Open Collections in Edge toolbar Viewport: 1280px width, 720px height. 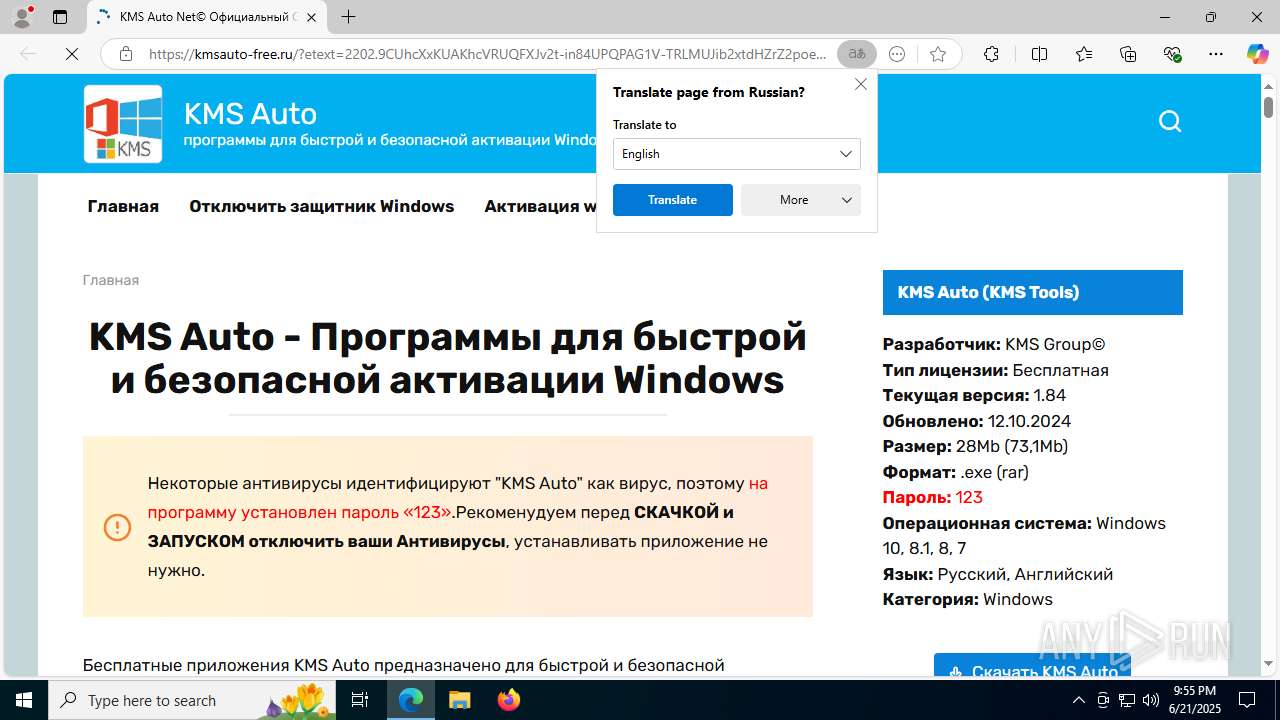tap(1128, 54)
